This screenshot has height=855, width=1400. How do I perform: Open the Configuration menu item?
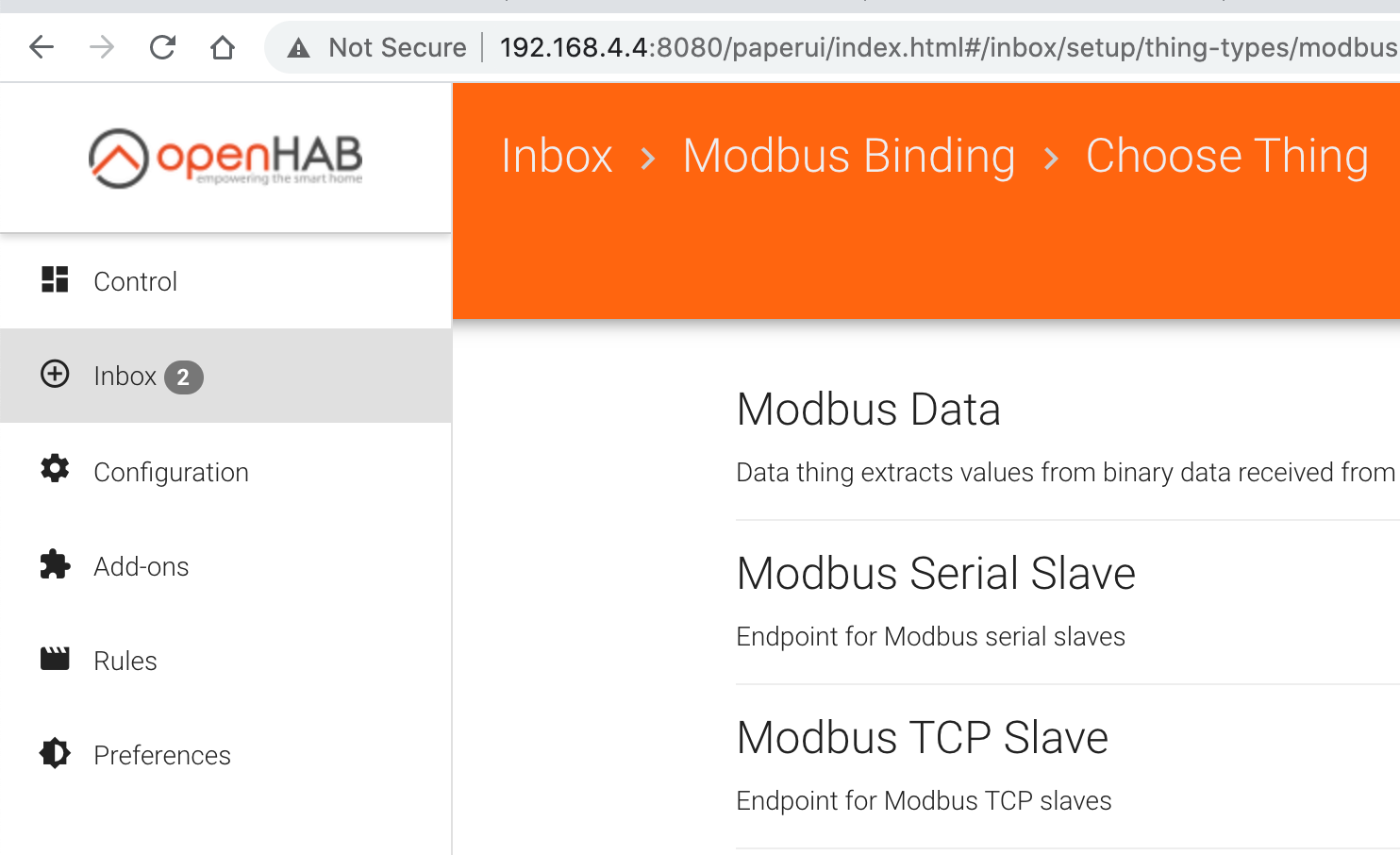click(x=171, y=472)
